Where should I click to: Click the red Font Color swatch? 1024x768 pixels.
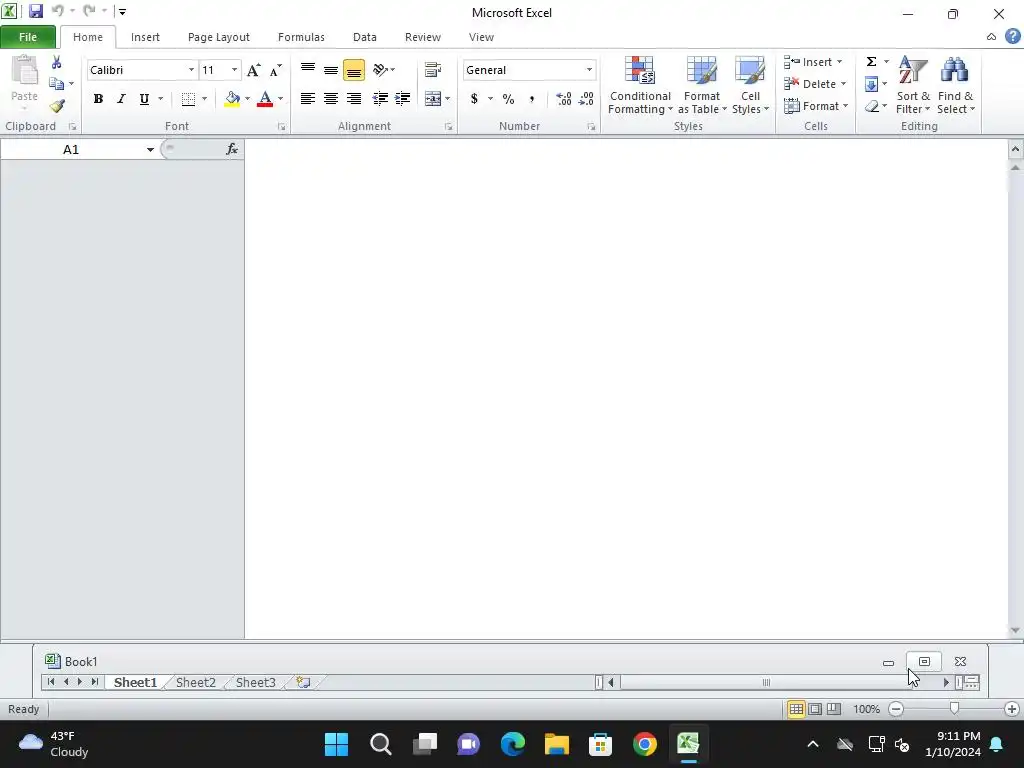(265, 99)
